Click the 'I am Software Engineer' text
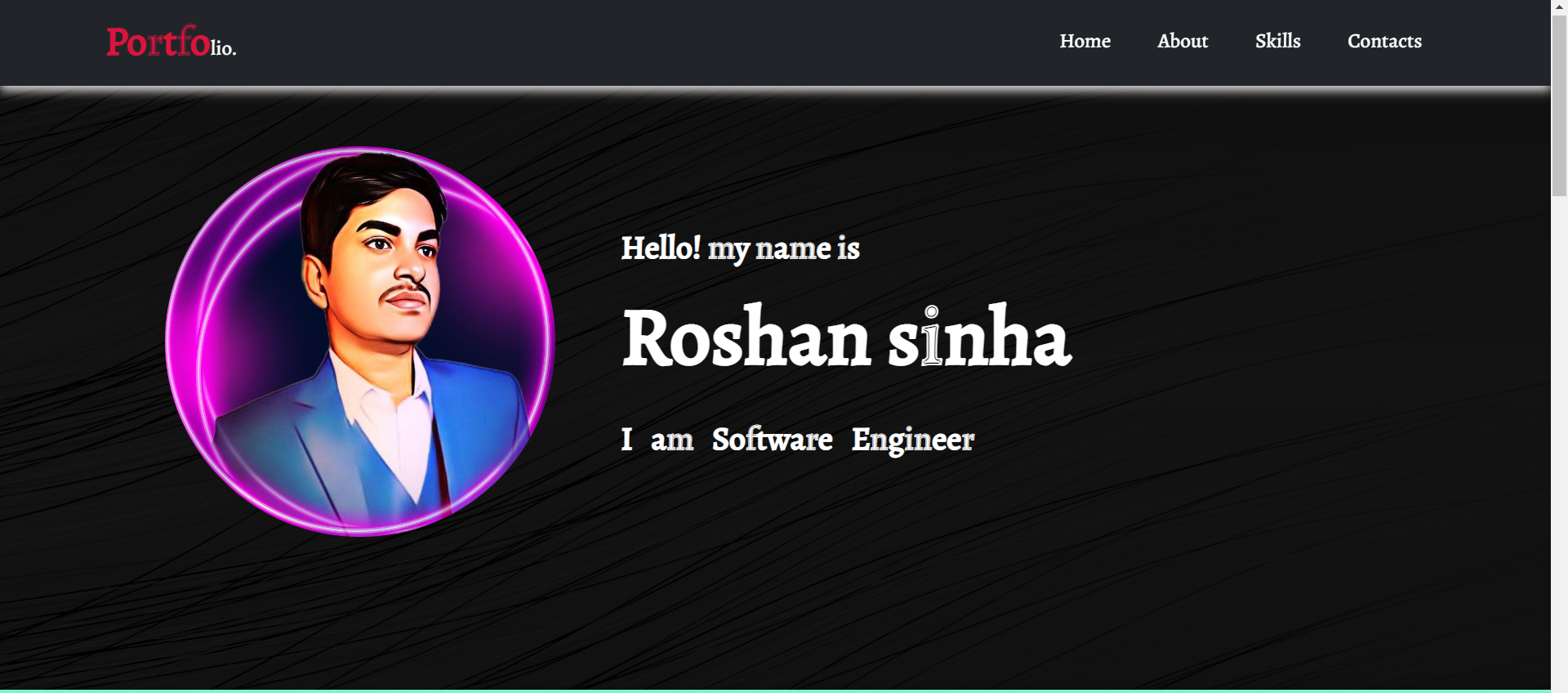The image size is (1568, 693). point(798,440)
